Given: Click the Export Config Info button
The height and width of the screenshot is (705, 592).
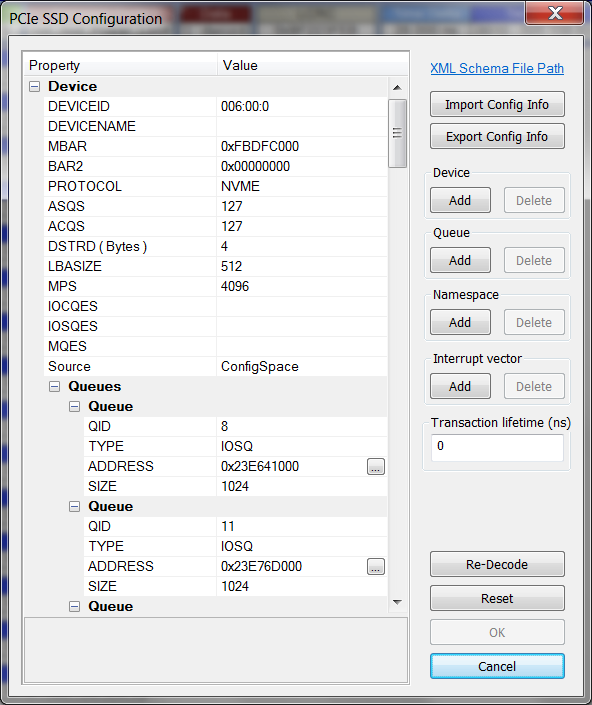Looking at the screenshot, I should click(x=497, y=136).
